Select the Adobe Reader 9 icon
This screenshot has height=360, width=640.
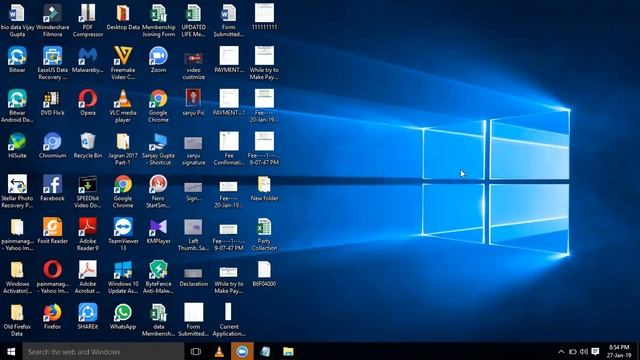pyautogui.click(x=88, y=234)
